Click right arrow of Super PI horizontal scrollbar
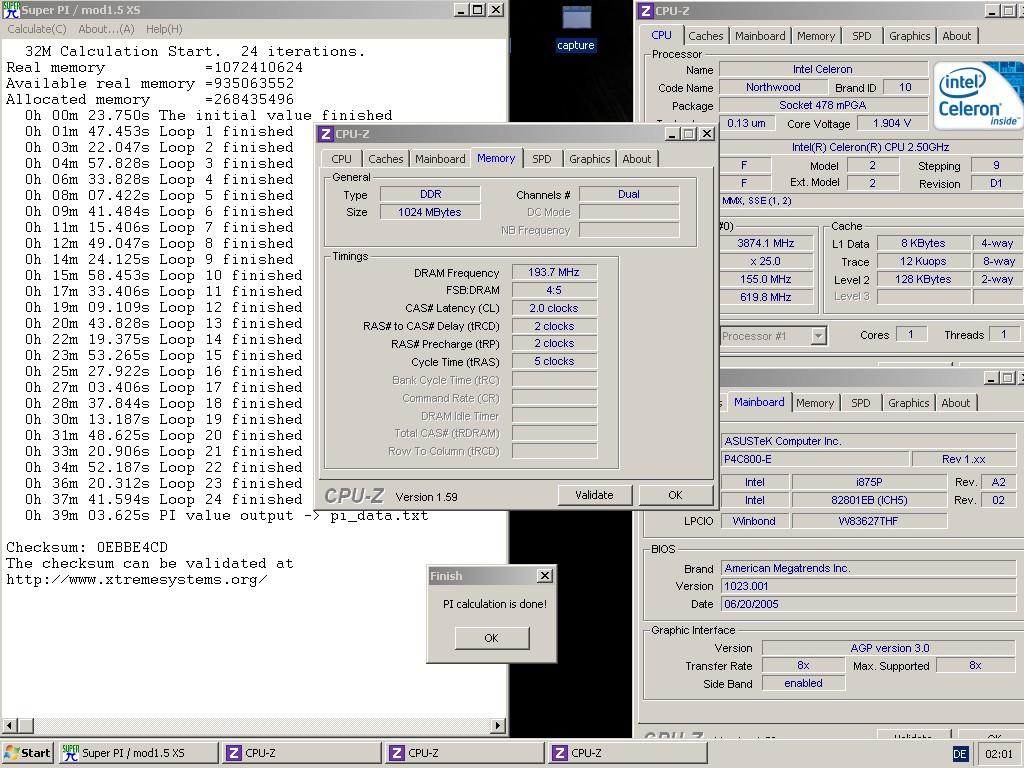1024x768 pixels. point(498,725)
